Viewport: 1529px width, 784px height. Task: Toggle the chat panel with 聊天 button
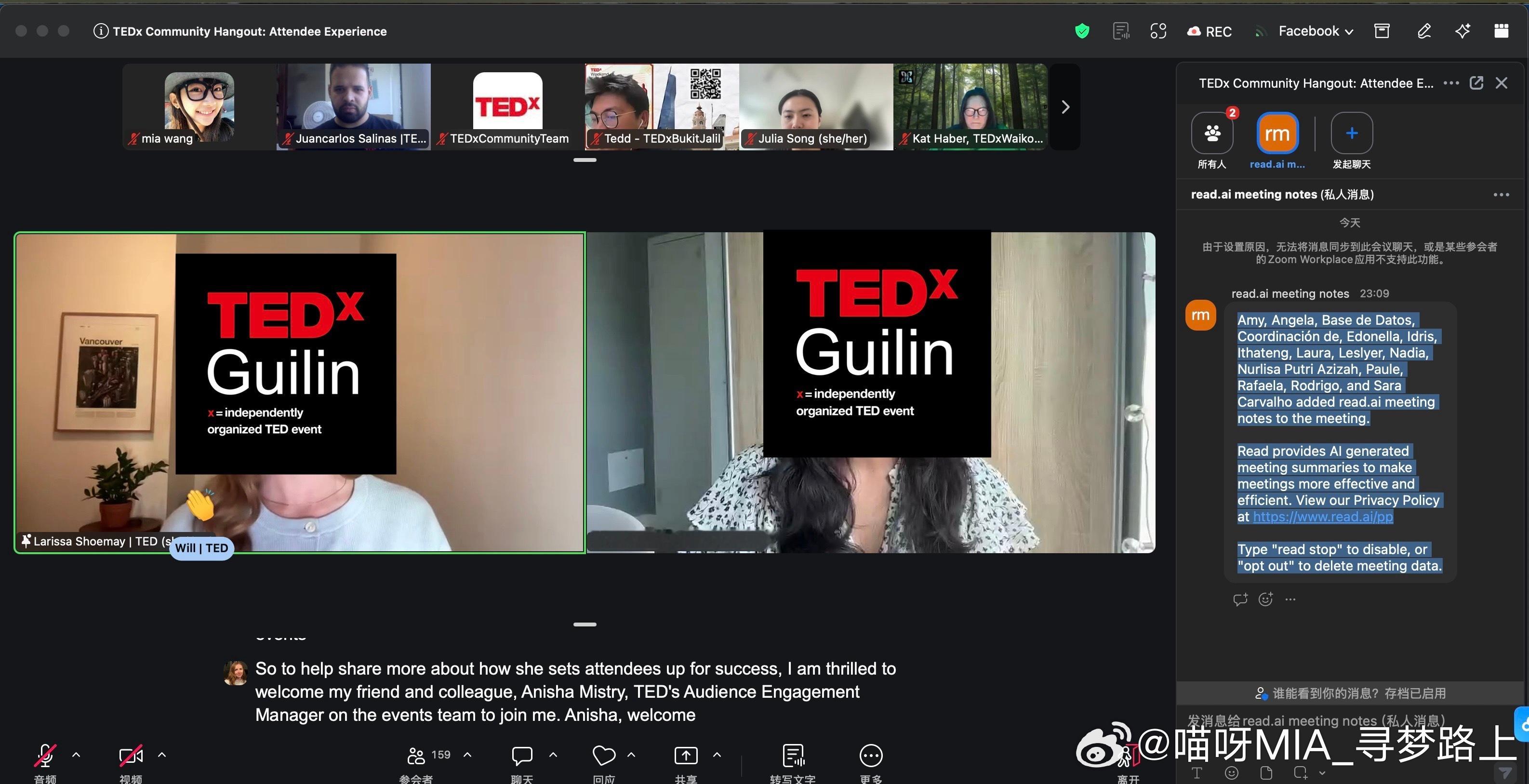pos(522,763)
